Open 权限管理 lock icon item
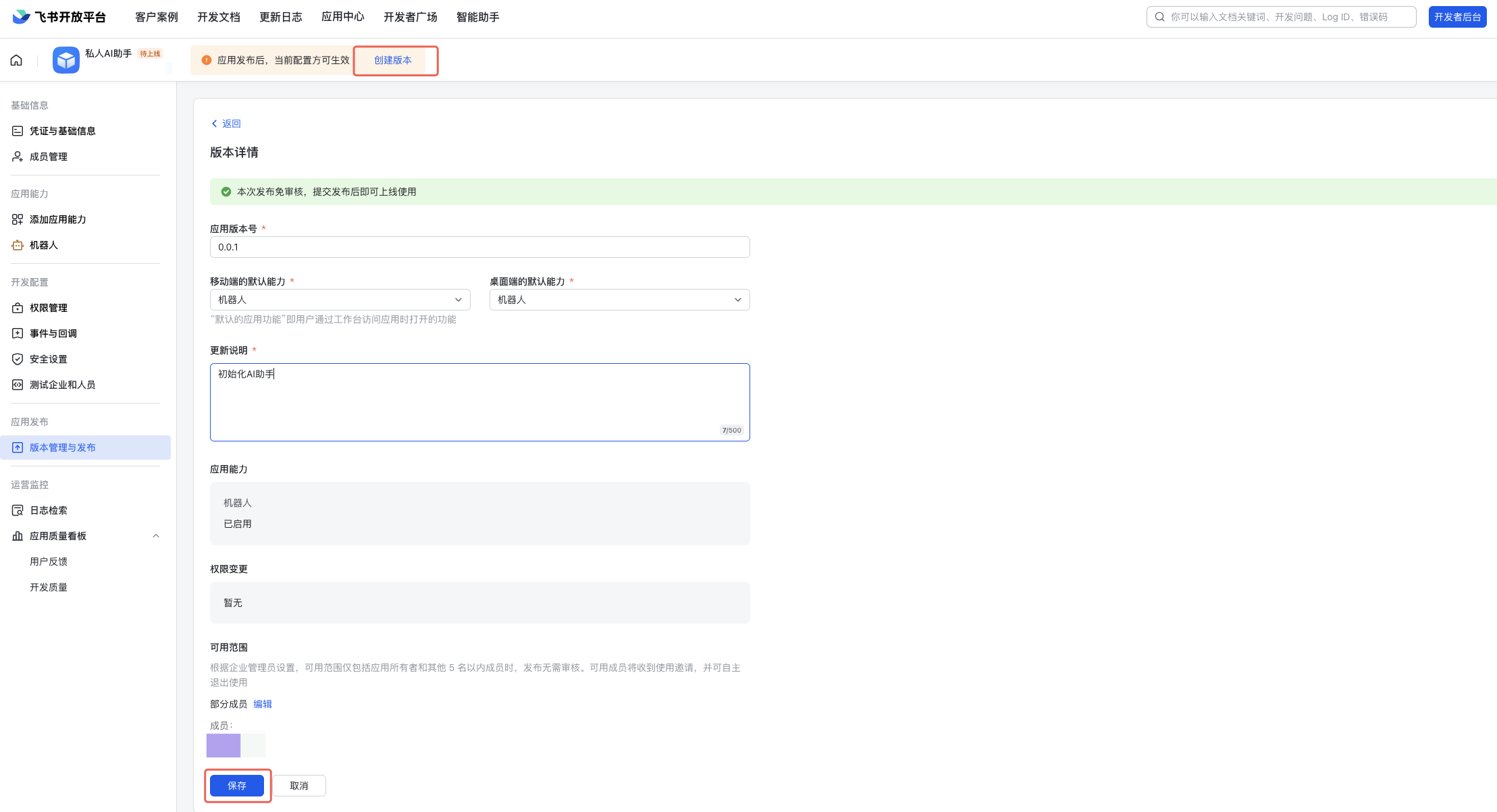The image size is (1497, 812). tap(18, 308)
